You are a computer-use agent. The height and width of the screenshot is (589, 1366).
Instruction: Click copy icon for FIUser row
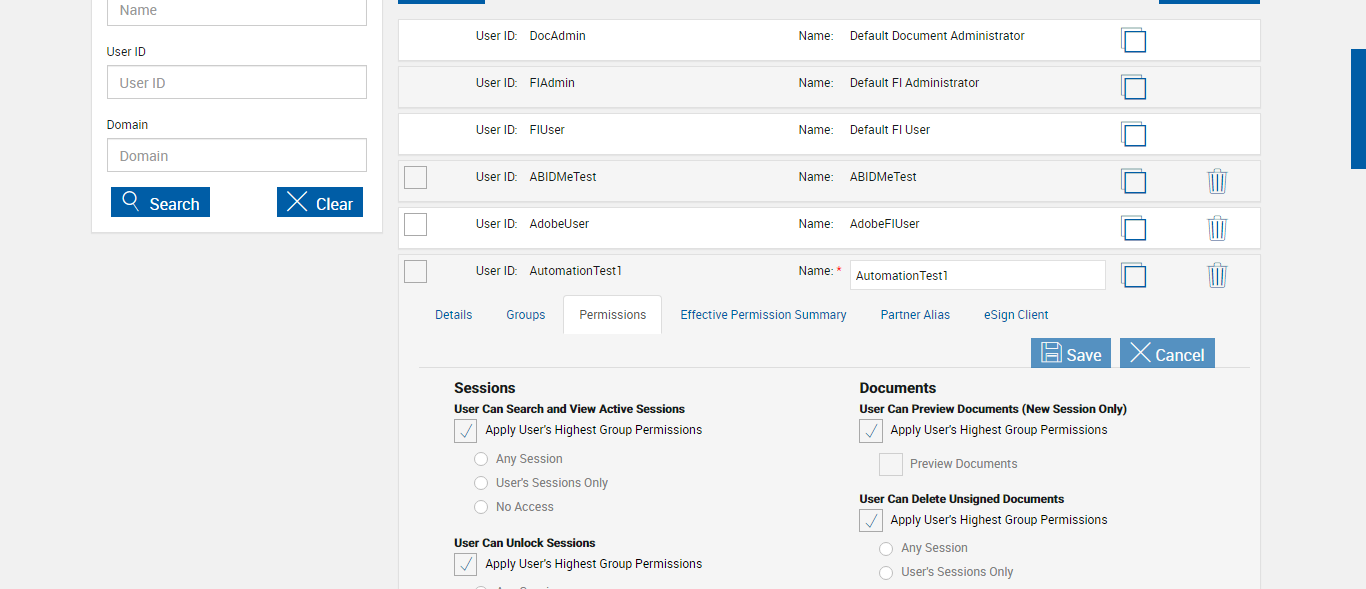point(1133,134)
